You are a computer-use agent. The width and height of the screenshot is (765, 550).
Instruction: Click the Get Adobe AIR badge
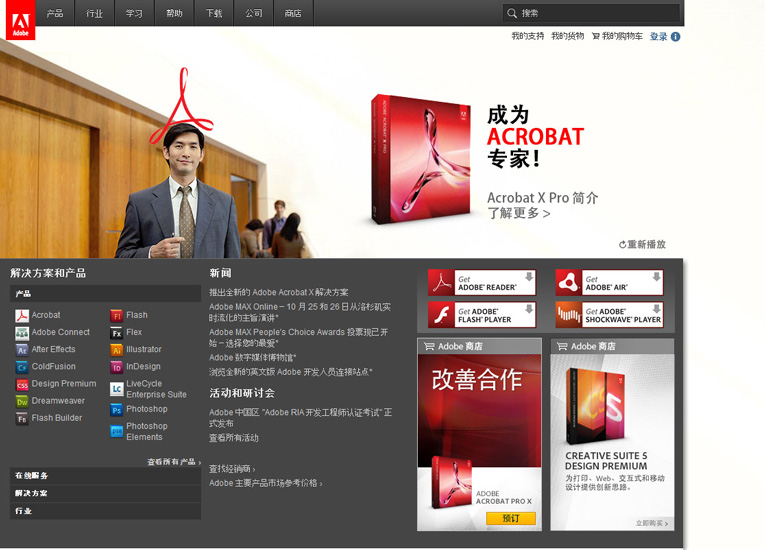pos(609,283)
